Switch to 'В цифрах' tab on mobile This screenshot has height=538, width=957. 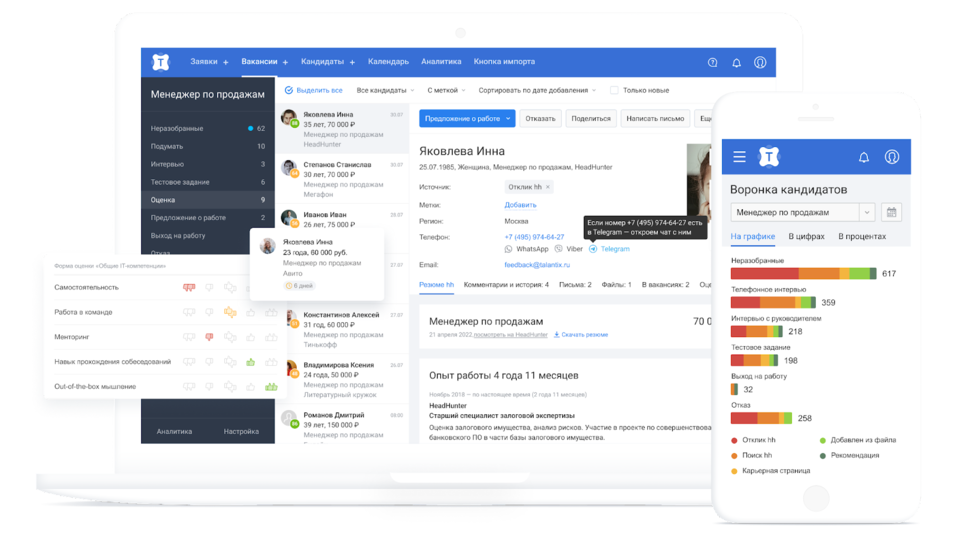pyautogui.click(x=807, y=237)
